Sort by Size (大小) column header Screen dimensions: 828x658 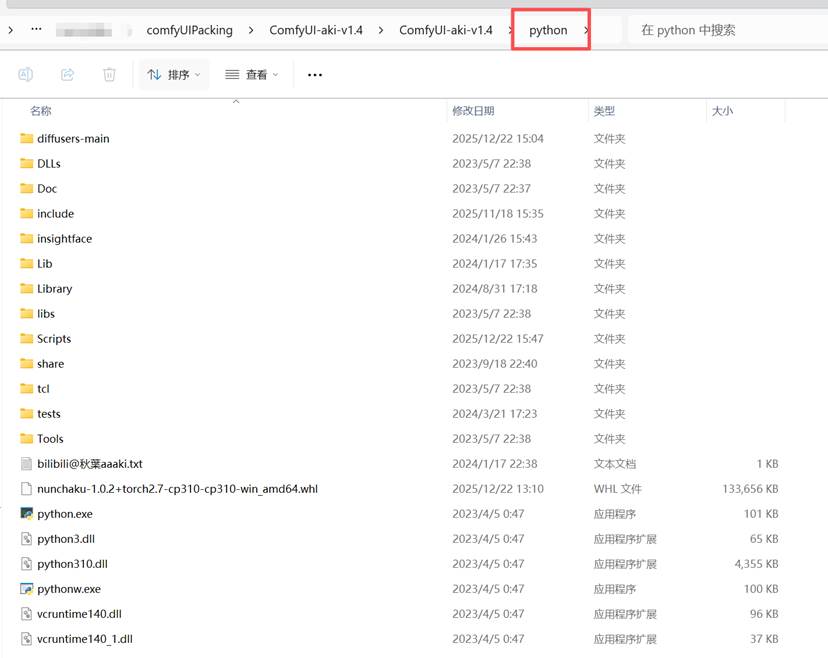pos(722,111)
